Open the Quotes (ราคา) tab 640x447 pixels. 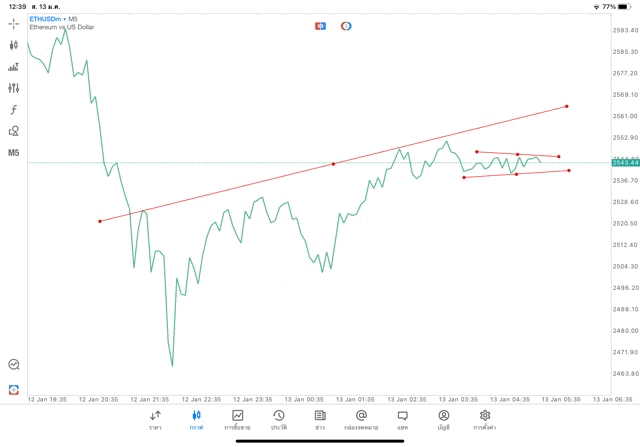(x=155, y=420)
